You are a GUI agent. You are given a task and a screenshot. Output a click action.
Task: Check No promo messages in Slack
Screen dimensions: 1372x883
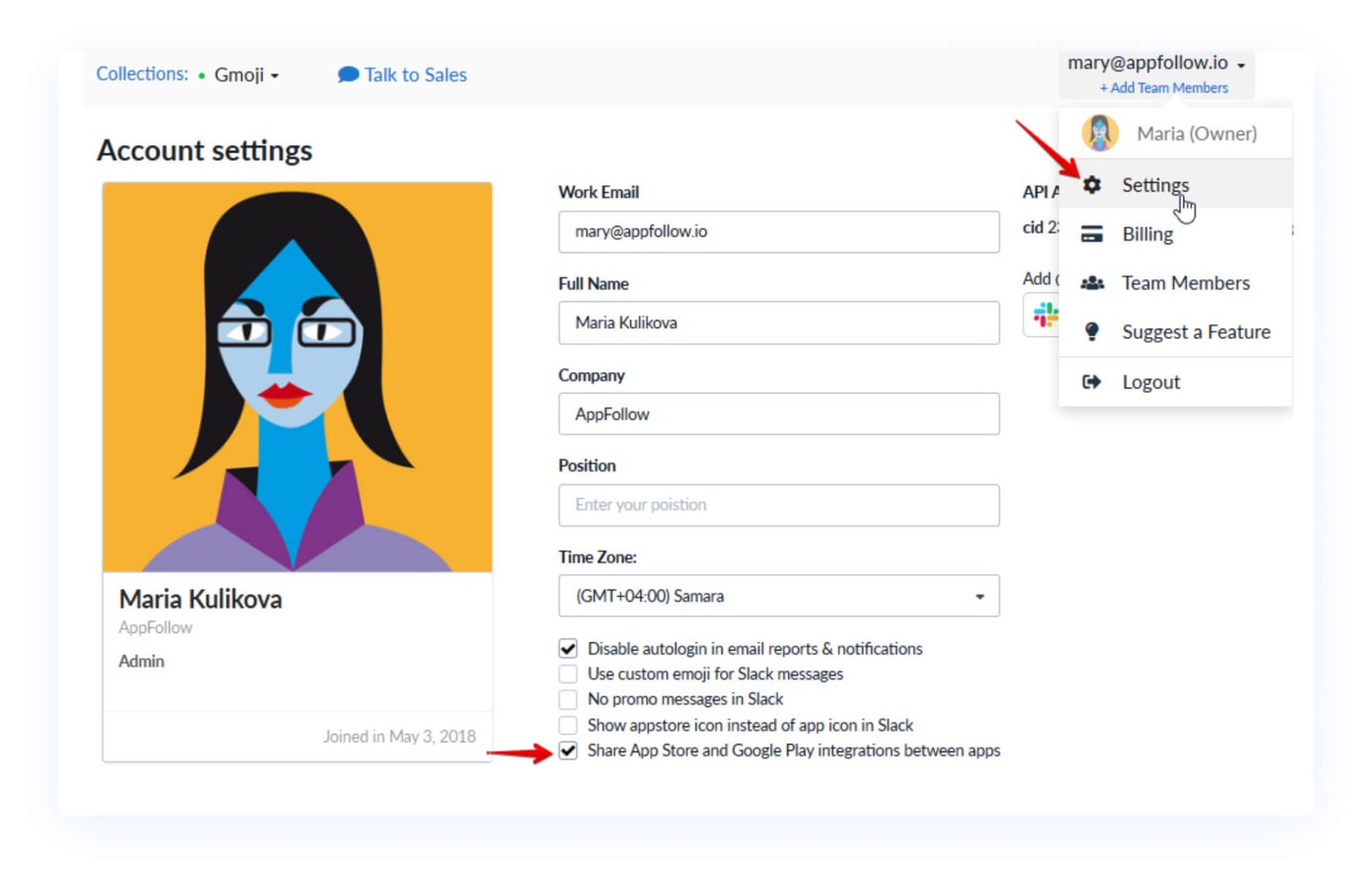[568, 700]
